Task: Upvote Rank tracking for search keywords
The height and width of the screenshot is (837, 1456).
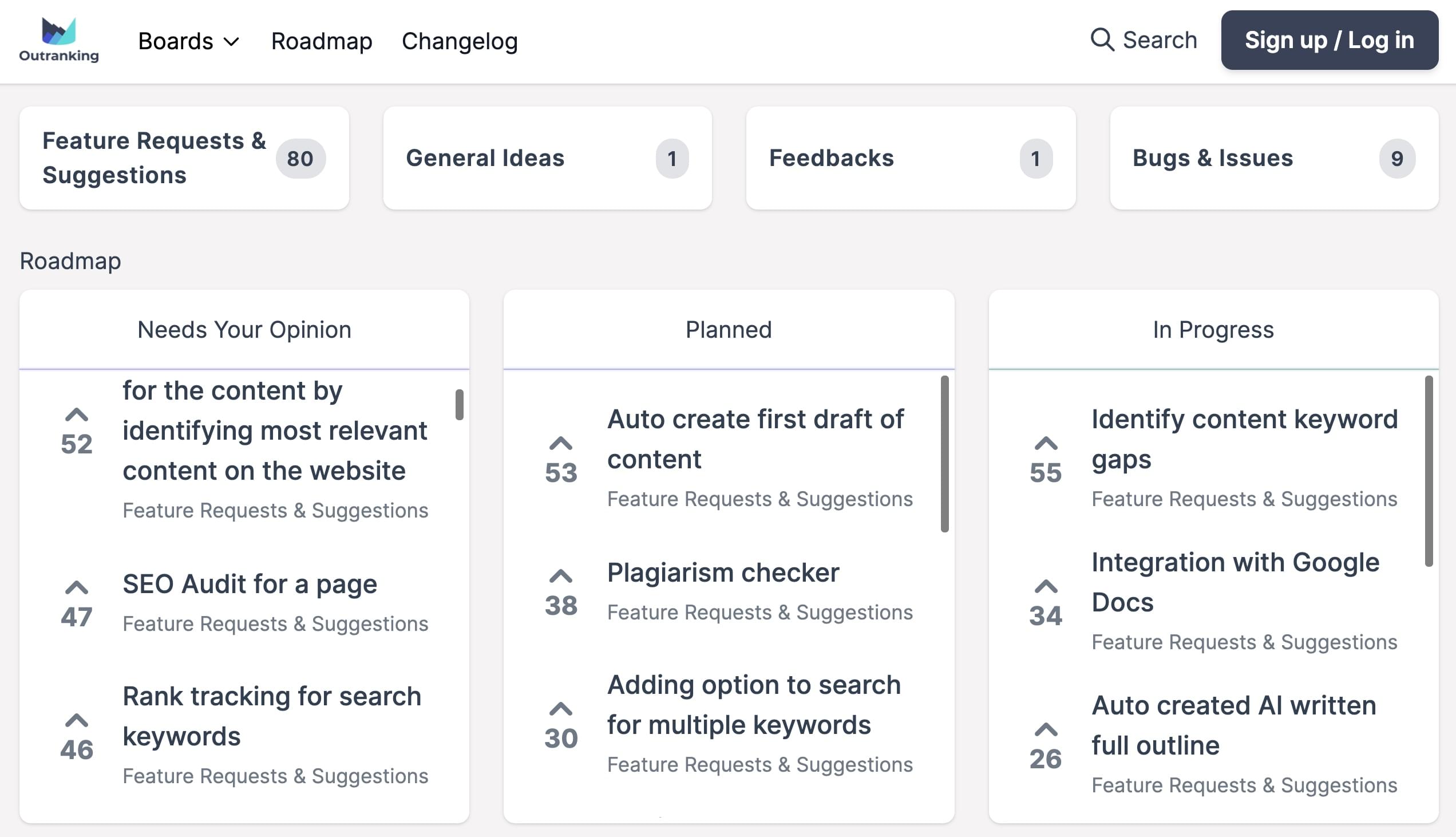Action: (77, 721)
